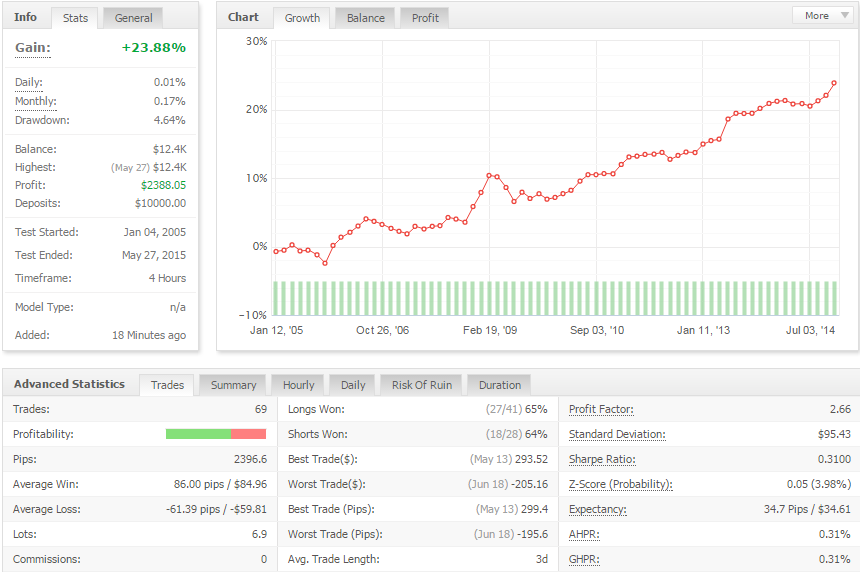Screen dimensions: 860x572
Task: Open the Daily statistics tab
Action: [353, 385]
